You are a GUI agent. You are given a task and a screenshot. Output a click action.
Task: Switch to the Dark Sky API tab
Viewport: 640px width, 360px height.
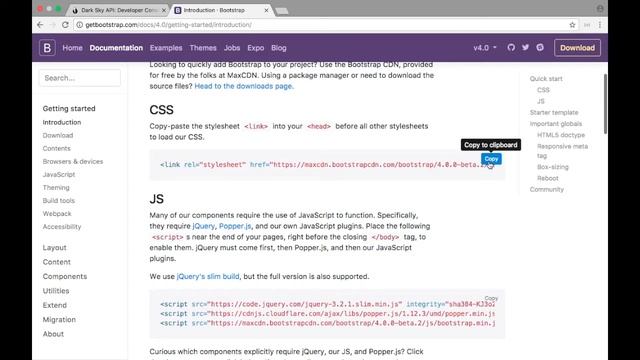118,10
